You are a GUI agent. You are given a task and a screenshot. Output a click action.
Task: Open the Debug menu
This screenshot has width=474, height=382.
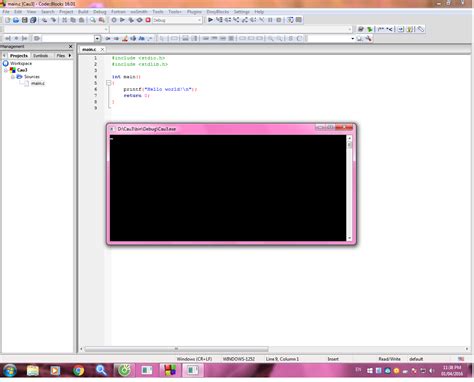[100, 12]
